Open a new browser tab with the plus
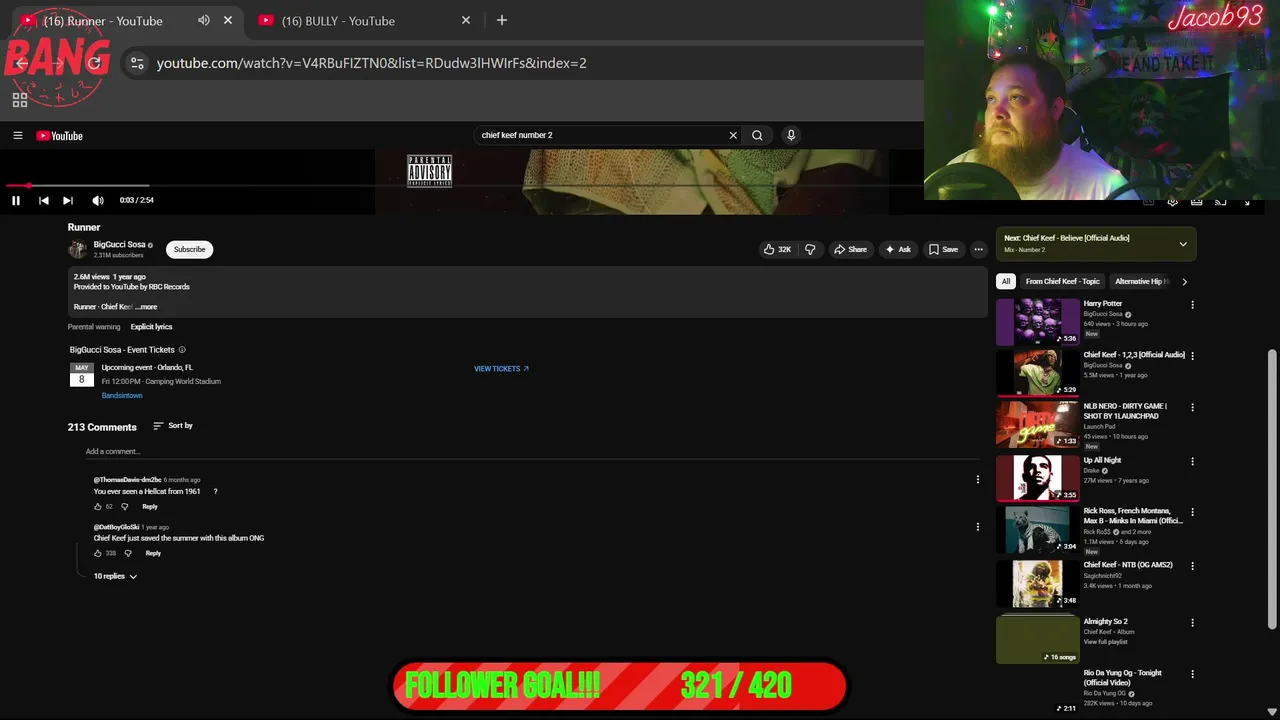 (x=502, y=20)
